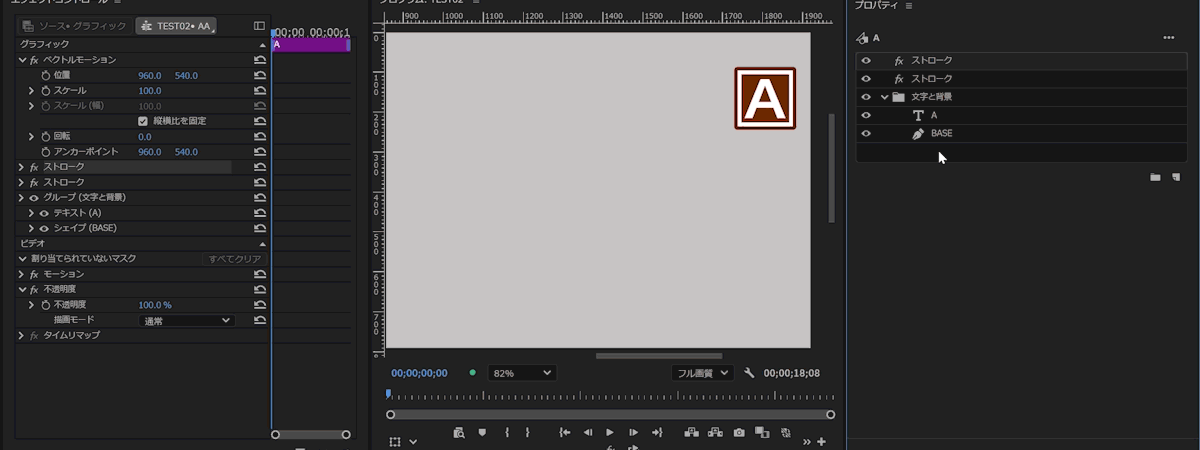Reset the シェイプ (BASE) row
Viewport: 1200px width, 450px height.
(260, 228)
